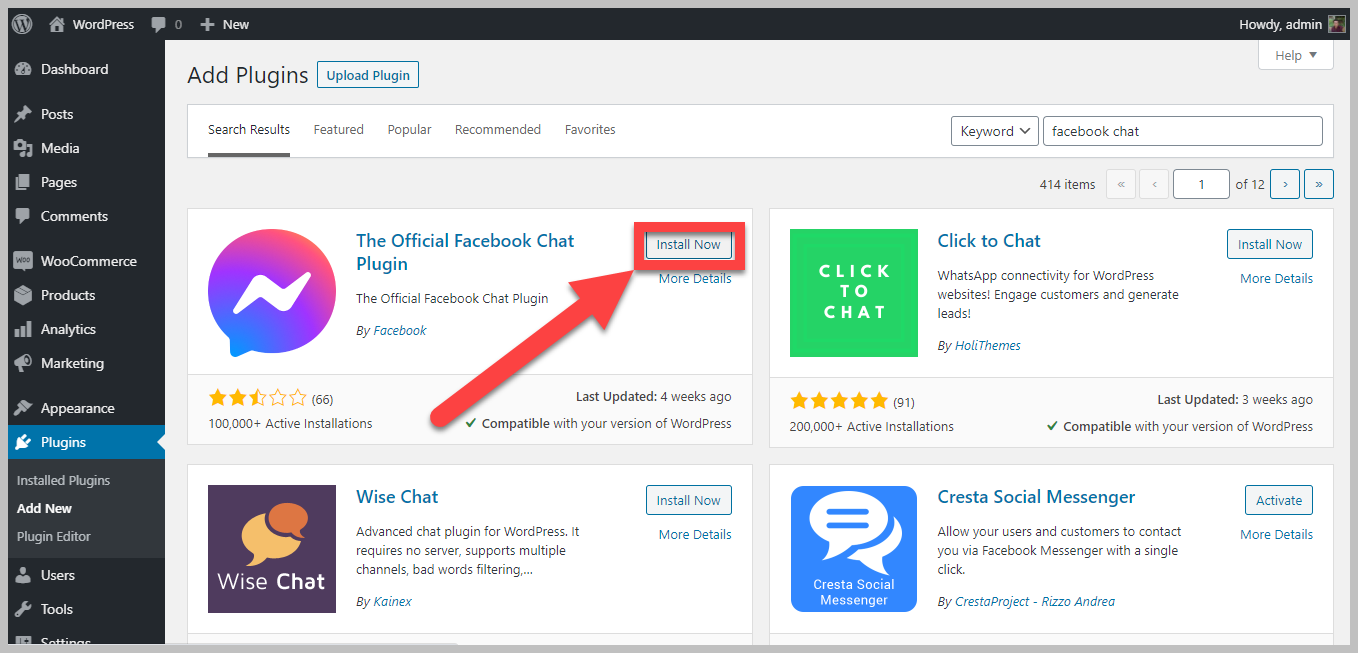Screen dimensions: 1358x653
Task: Open Plugin Editor submenu item
Action: point(54,536)
